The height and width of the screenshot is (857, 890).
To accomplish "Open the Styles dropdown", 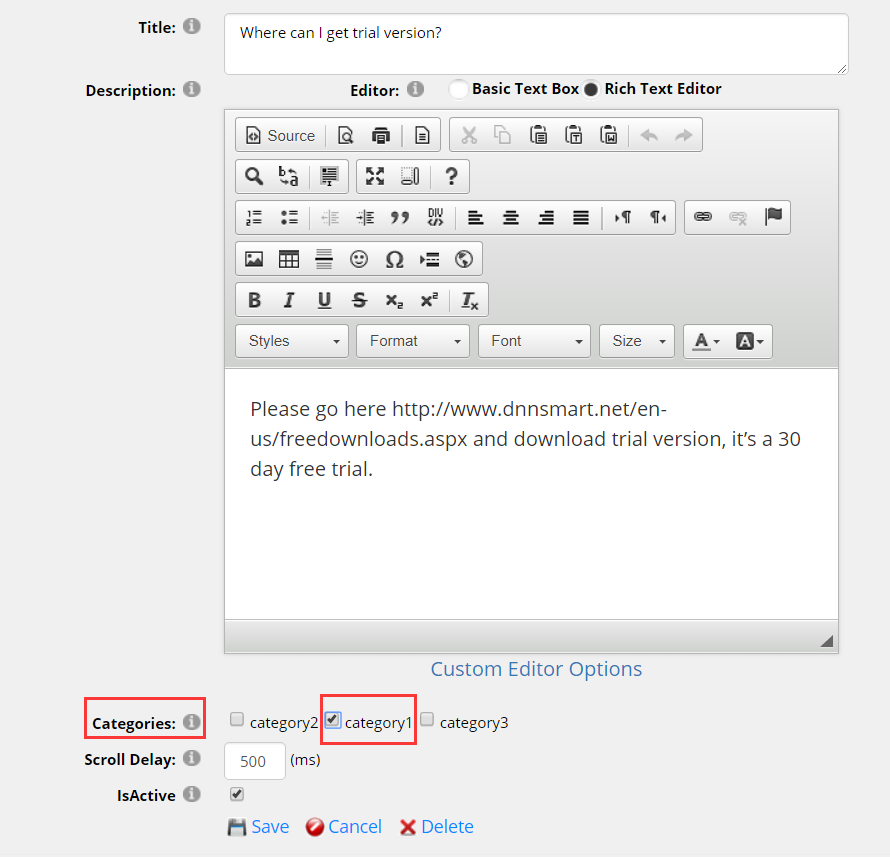I will coord(292,341).
